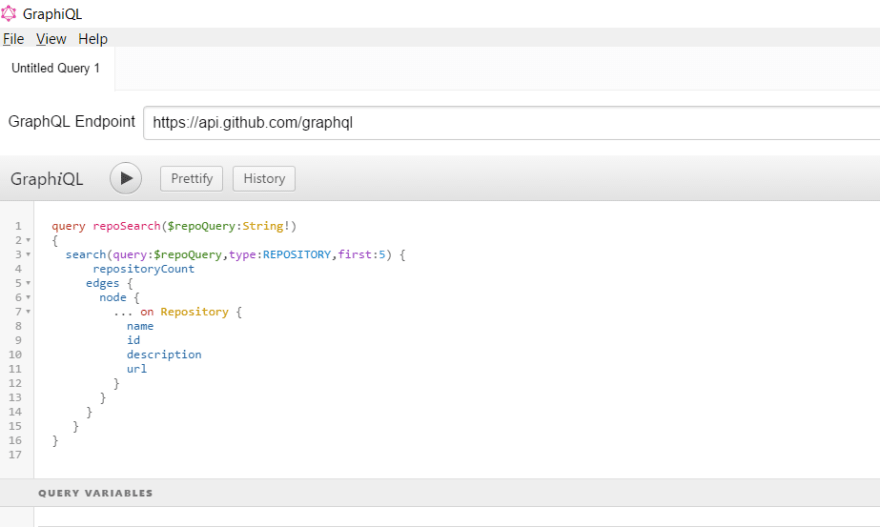This screenshot has height=527, width=880.
Task: Click the 'url' field on line 11
Action: click(x=137, y=369)
